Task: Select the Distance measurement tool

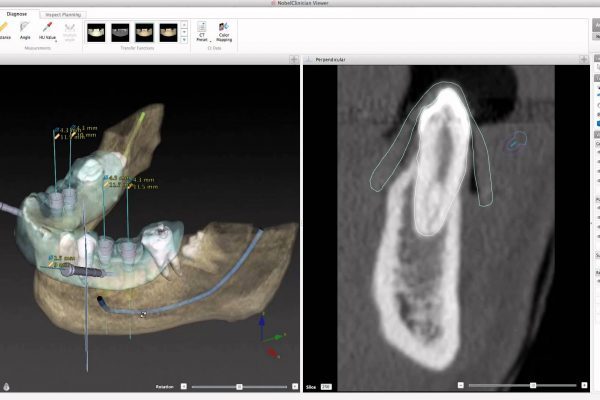Action: [x=3, y=30]
